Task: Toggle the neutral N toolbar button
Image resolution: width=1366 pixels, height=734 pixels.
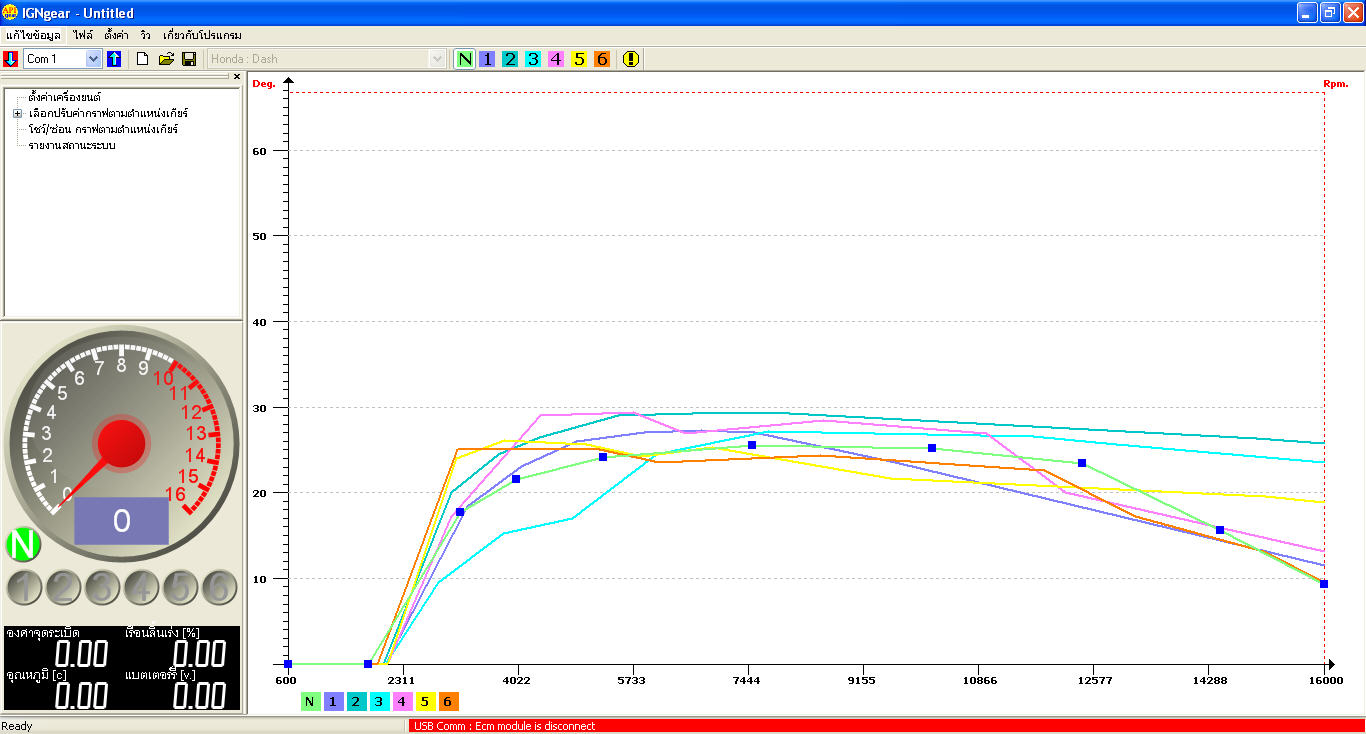Action: [464, 59]
